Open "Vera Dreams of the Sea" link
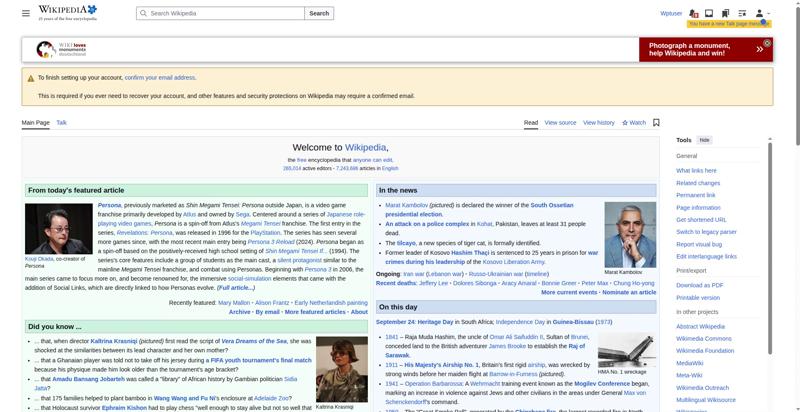800x412 pixels. coord(254,341)
